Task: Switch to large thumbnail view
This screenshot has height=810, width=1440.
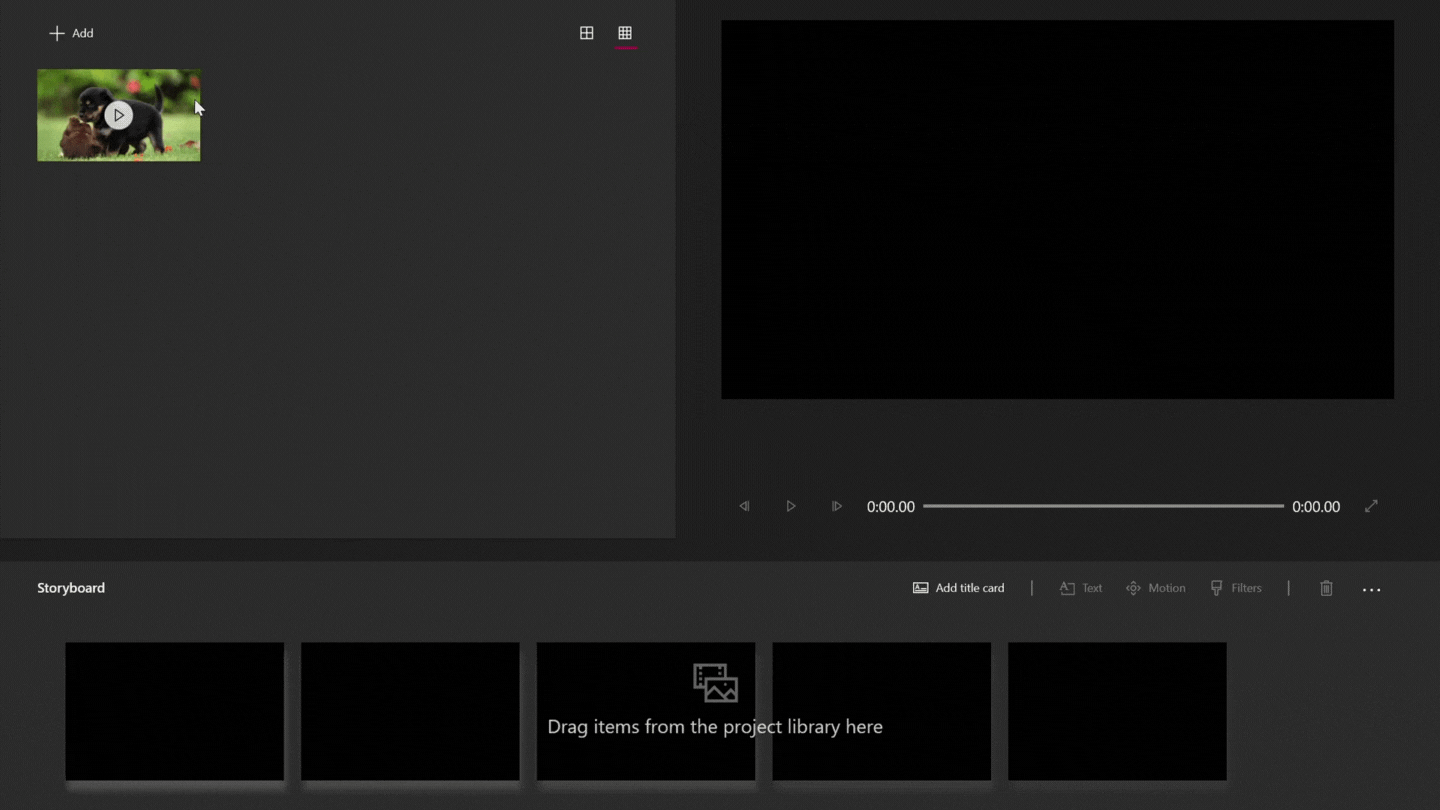Action: [x=586, y=32]
